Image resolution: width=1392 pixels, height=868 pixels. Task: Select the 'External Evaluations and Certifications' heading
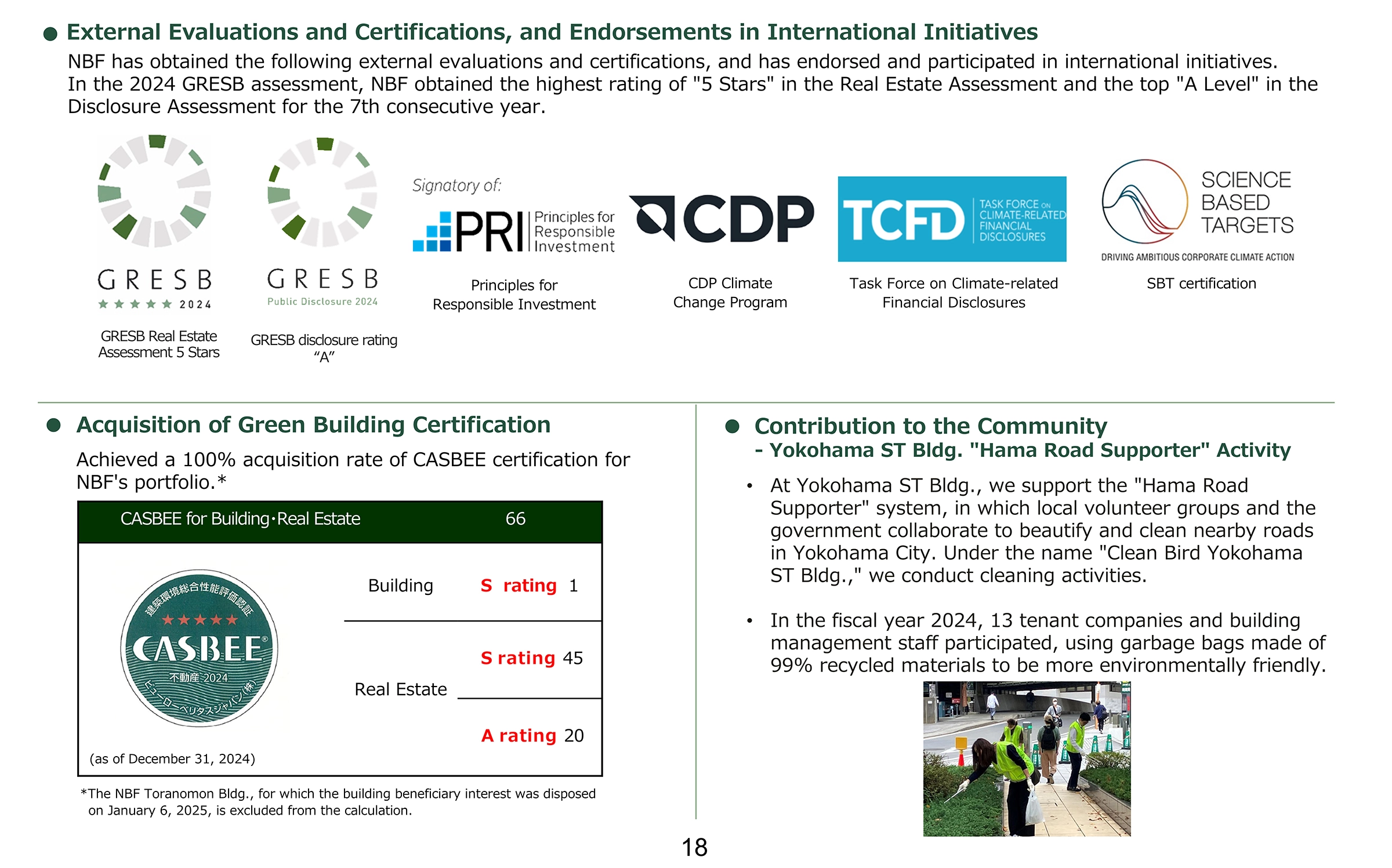pos(552,32)
